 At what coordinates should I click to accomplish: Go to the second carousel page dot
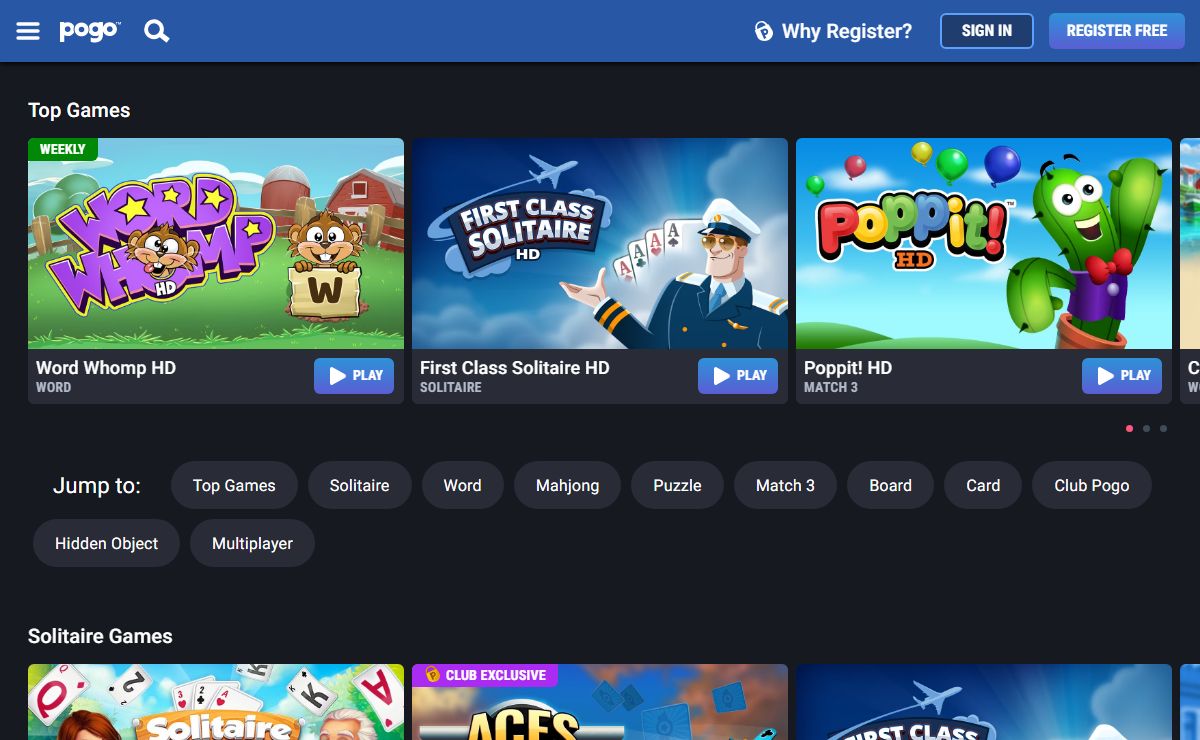pyautogui.click(x=1146, y=428)
